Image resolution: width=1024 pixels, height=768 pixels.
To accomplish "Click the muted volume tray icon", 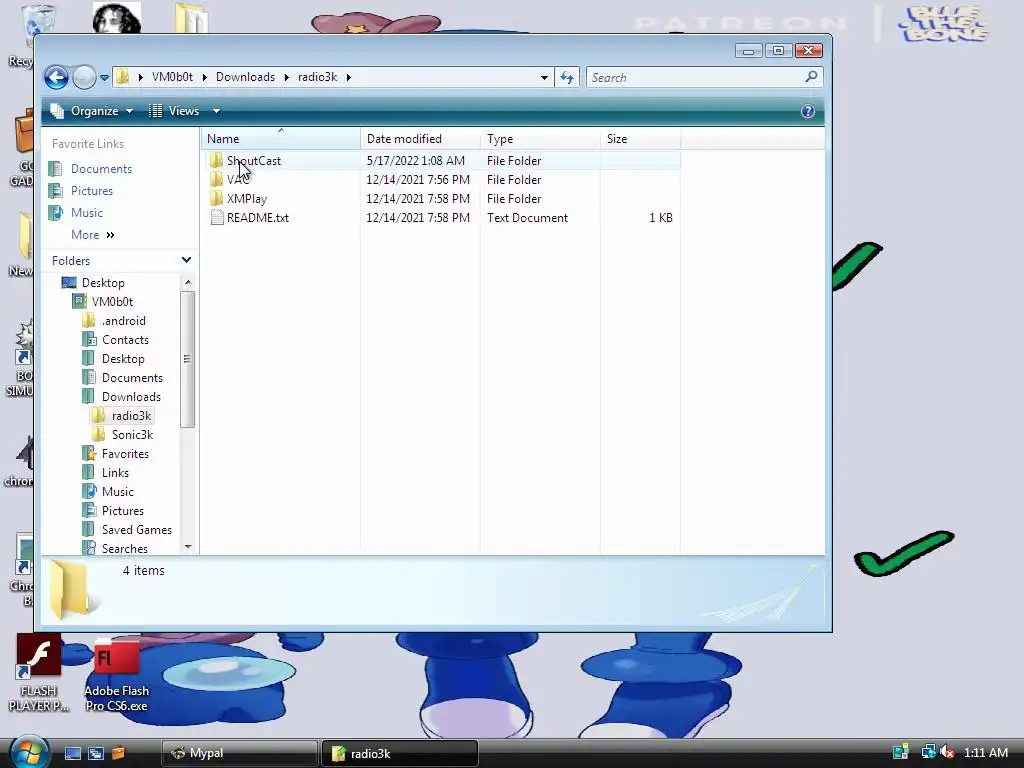I will click(948, 752).
